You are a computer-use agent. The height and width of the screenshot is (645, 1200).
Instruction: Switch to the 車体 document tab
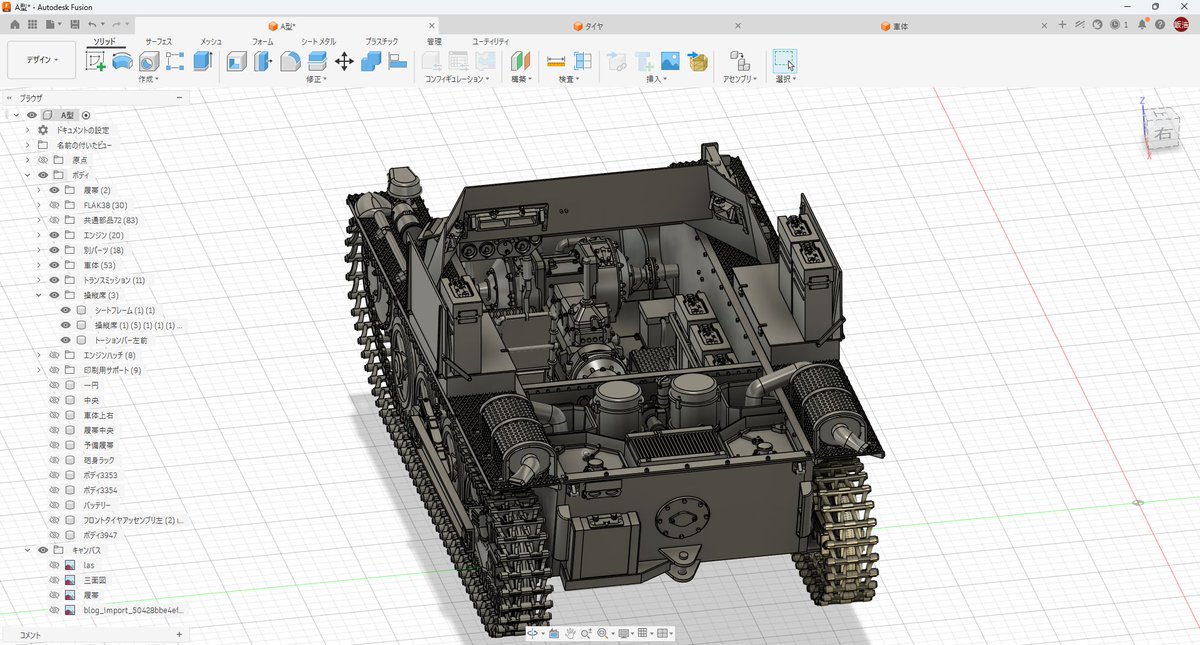(894, 25)
